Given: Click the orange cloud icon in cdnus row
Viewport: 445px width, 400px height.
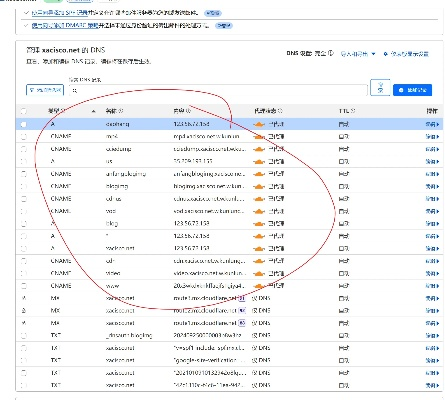Looking at the screenshot, I should pos(259,199).
